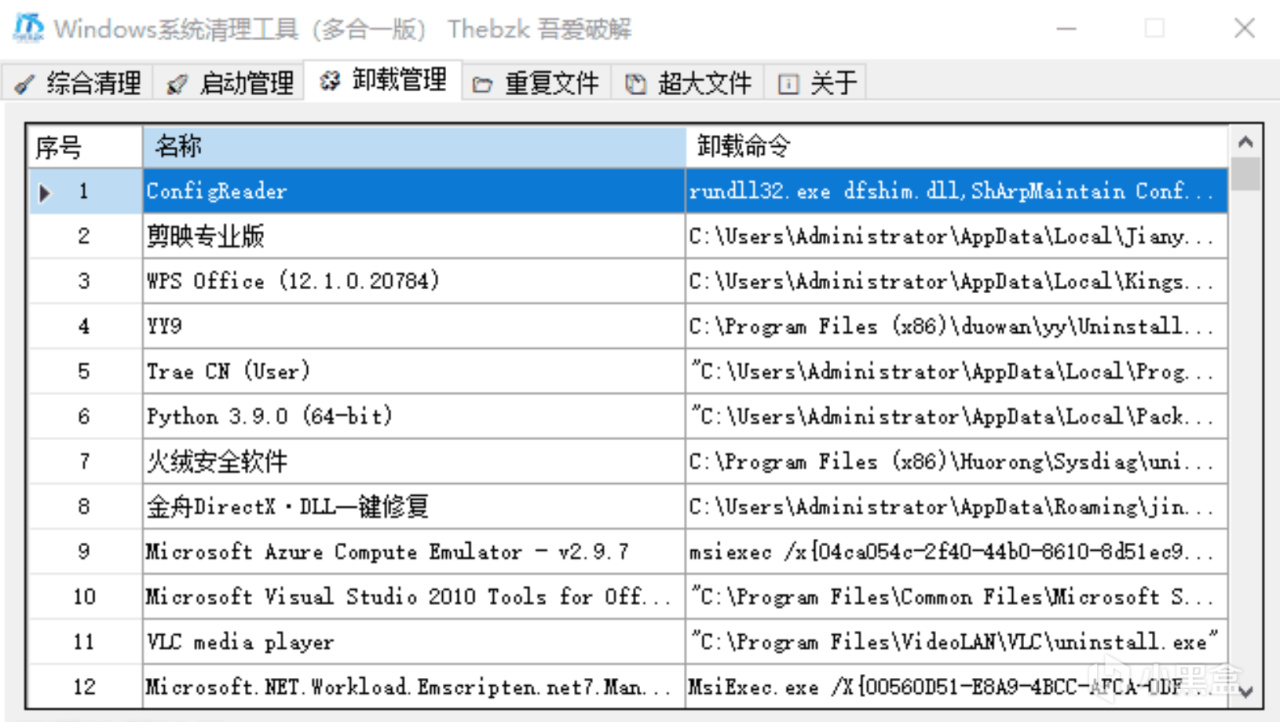Click the vertical scrollbar thumb
Viewport: 1280px width, 722px height.
(x=1245, y=174)
